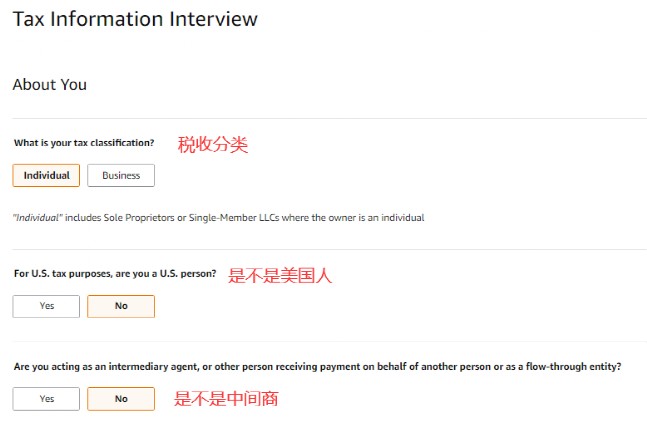Click the Tax Information Interview heading

pos(135,19)
